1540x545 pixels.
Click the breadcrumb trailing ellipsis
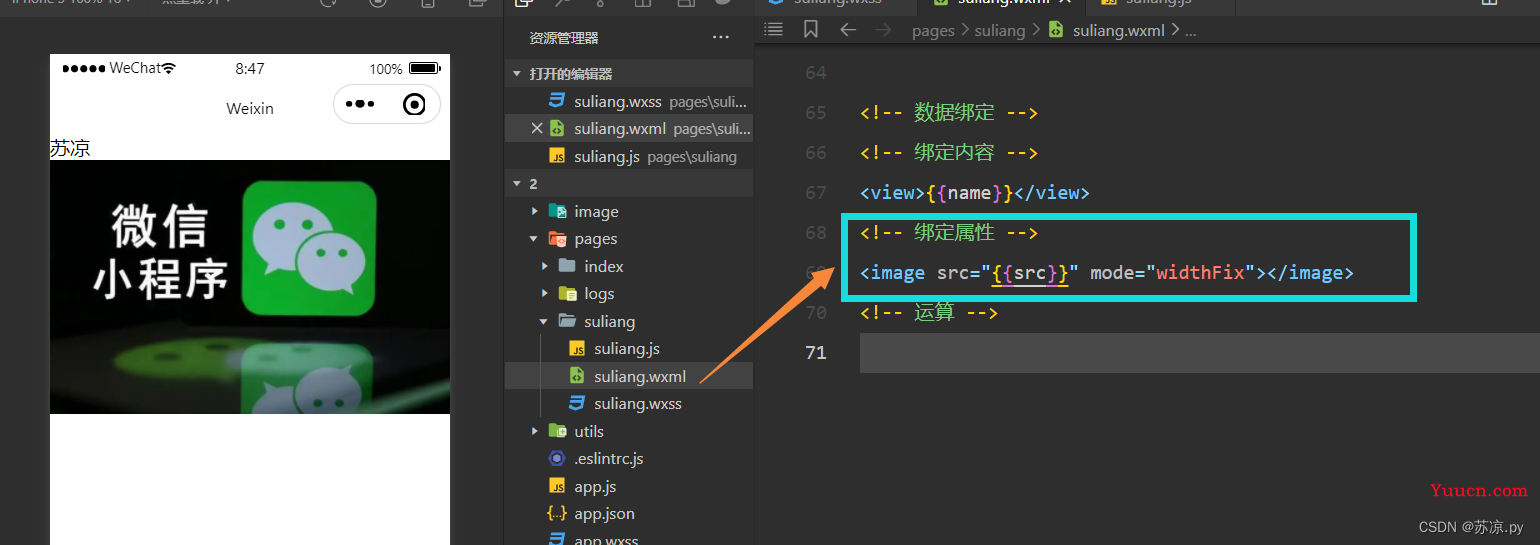pyautogui.click(x=1190, y=32)
